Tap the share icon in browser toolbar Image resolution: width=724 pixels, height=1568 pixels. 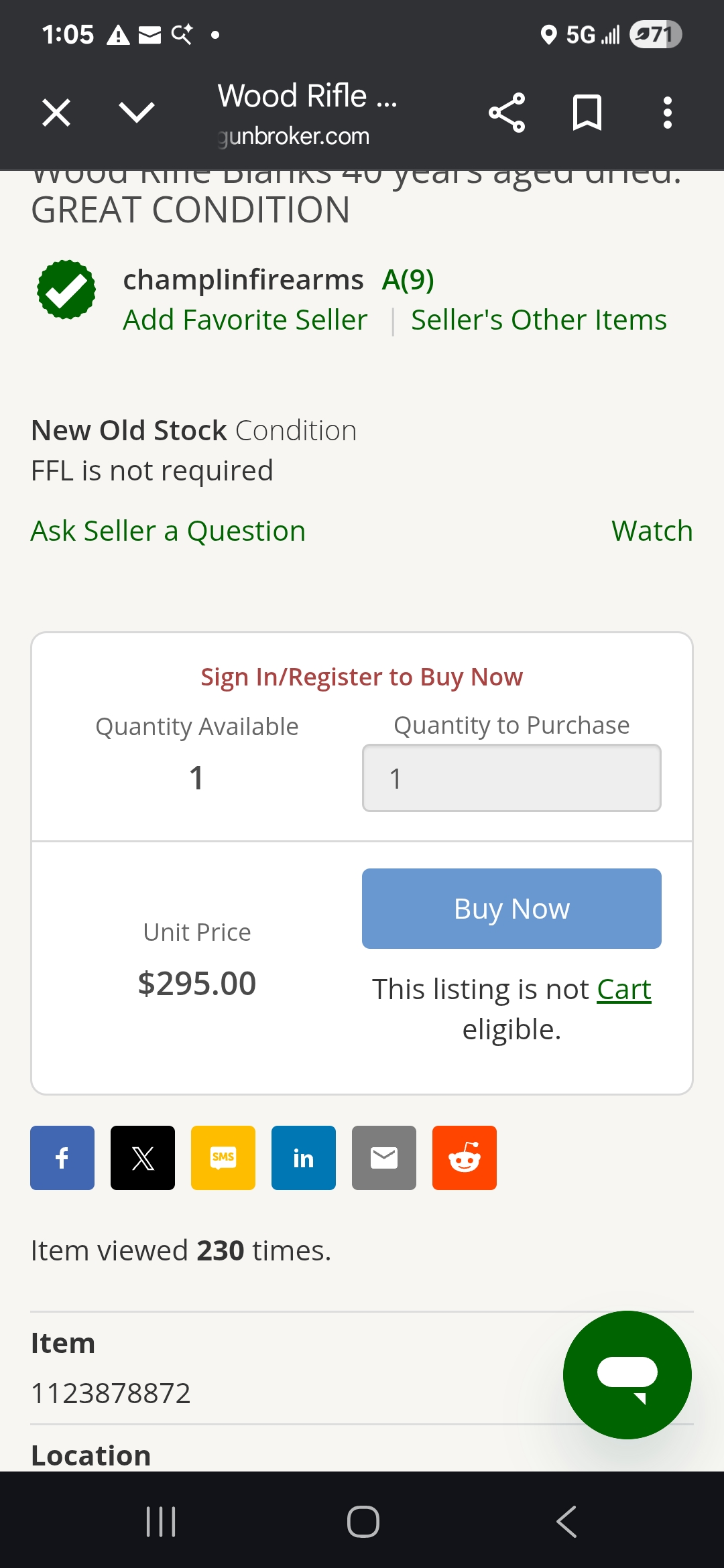[507, 113]
